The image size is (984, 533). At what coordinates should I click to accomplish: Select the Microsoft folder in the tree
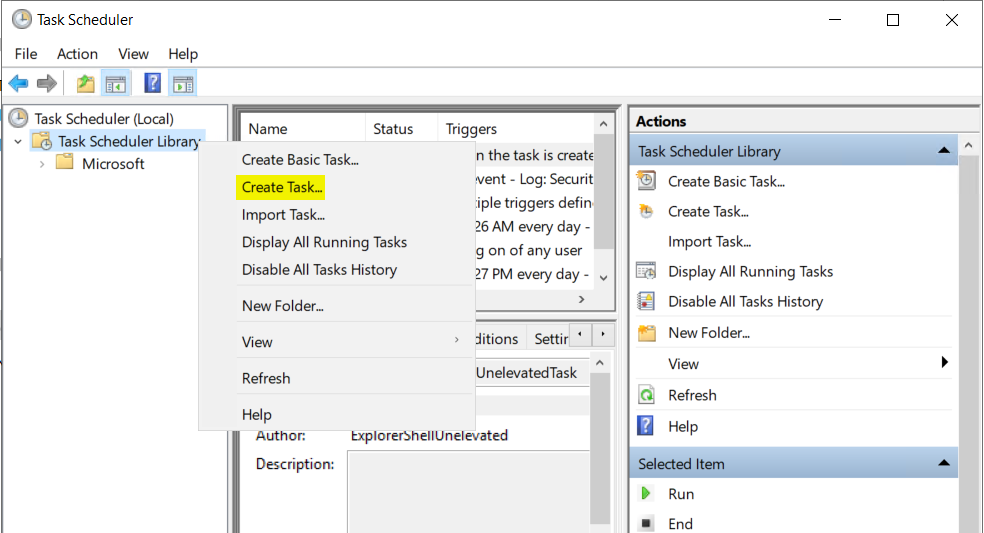[x=113, y=164]
